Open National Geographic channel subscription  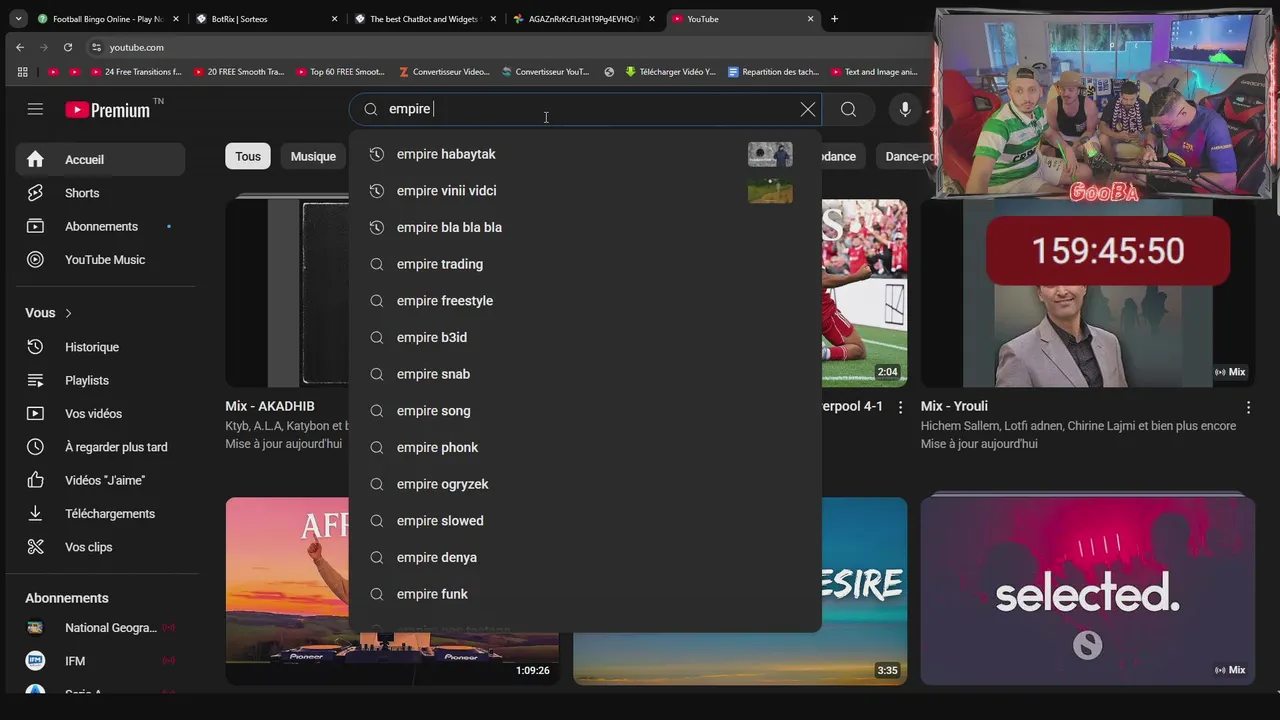(x=100, y=628)
